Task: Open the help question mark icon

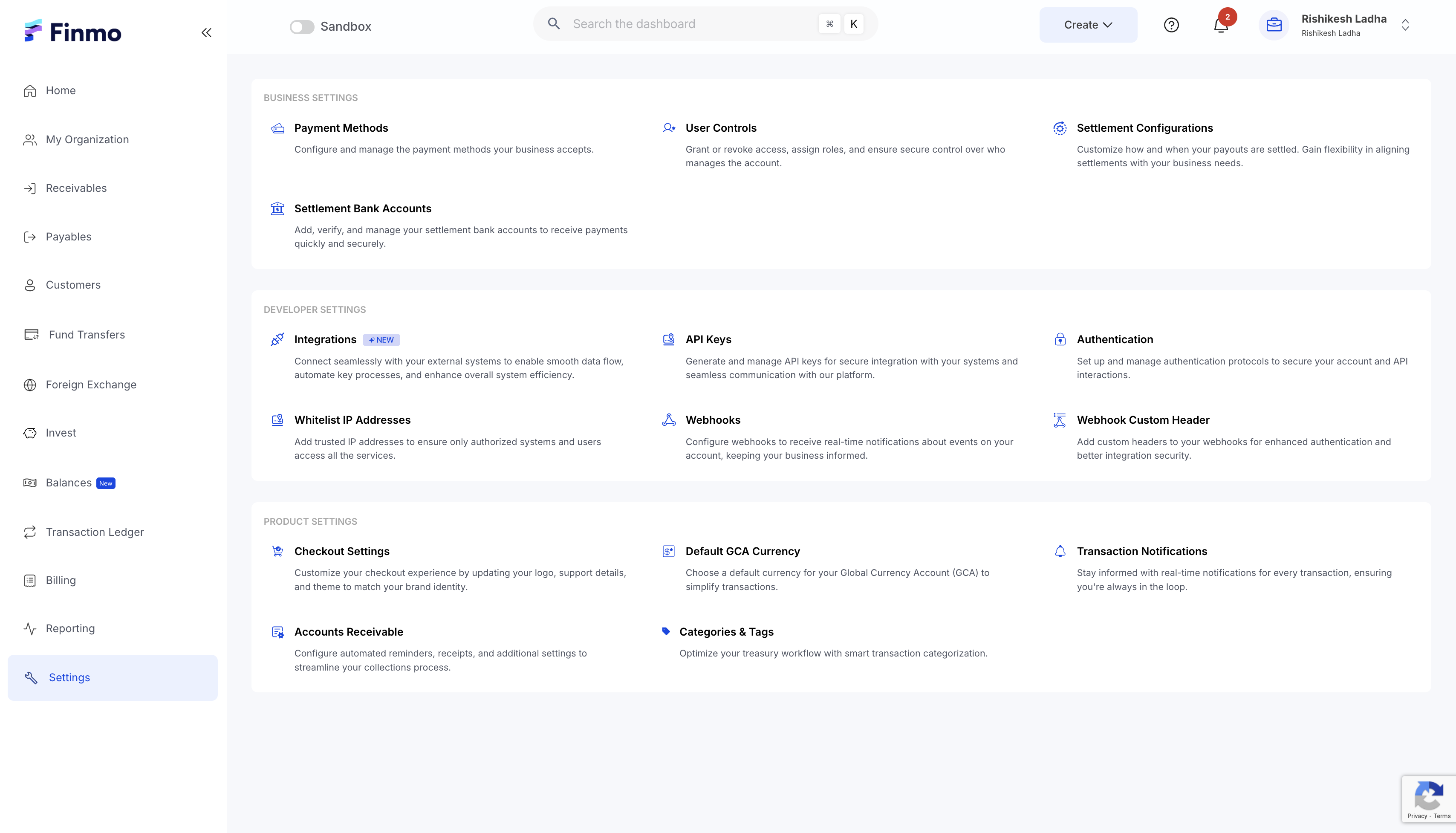Action: pos(1170,25)
